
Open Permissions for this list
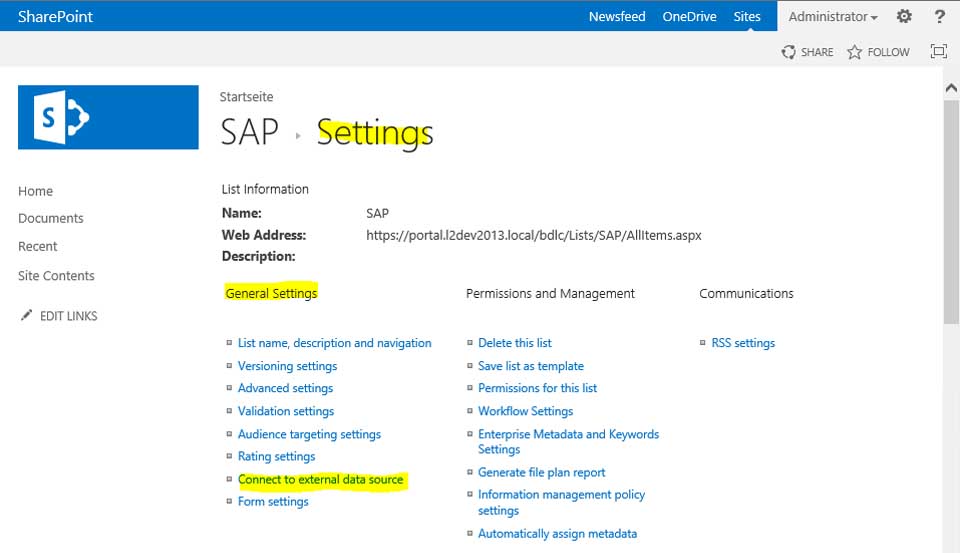pyautogui.click(x=537, y=388)
